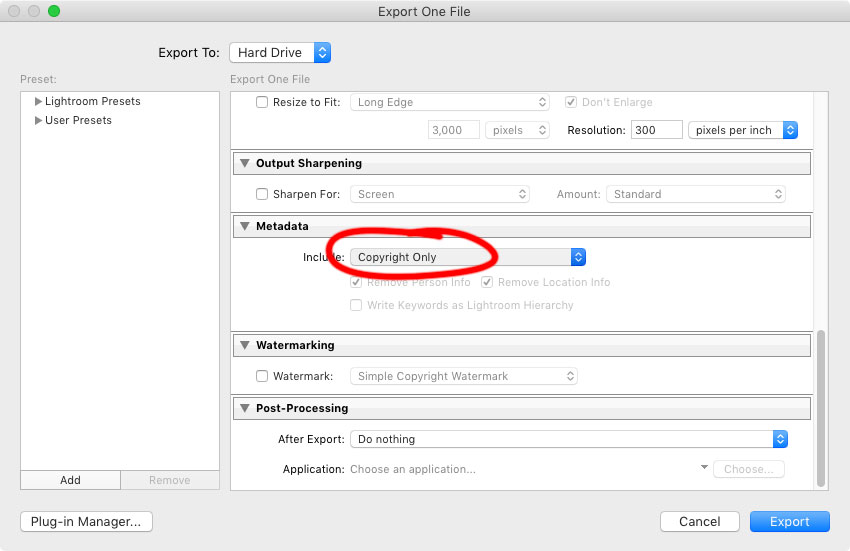Collapse the Output Sharpening section
The width and height of the screenshot is (850, 551).
[x=245, y=163]
